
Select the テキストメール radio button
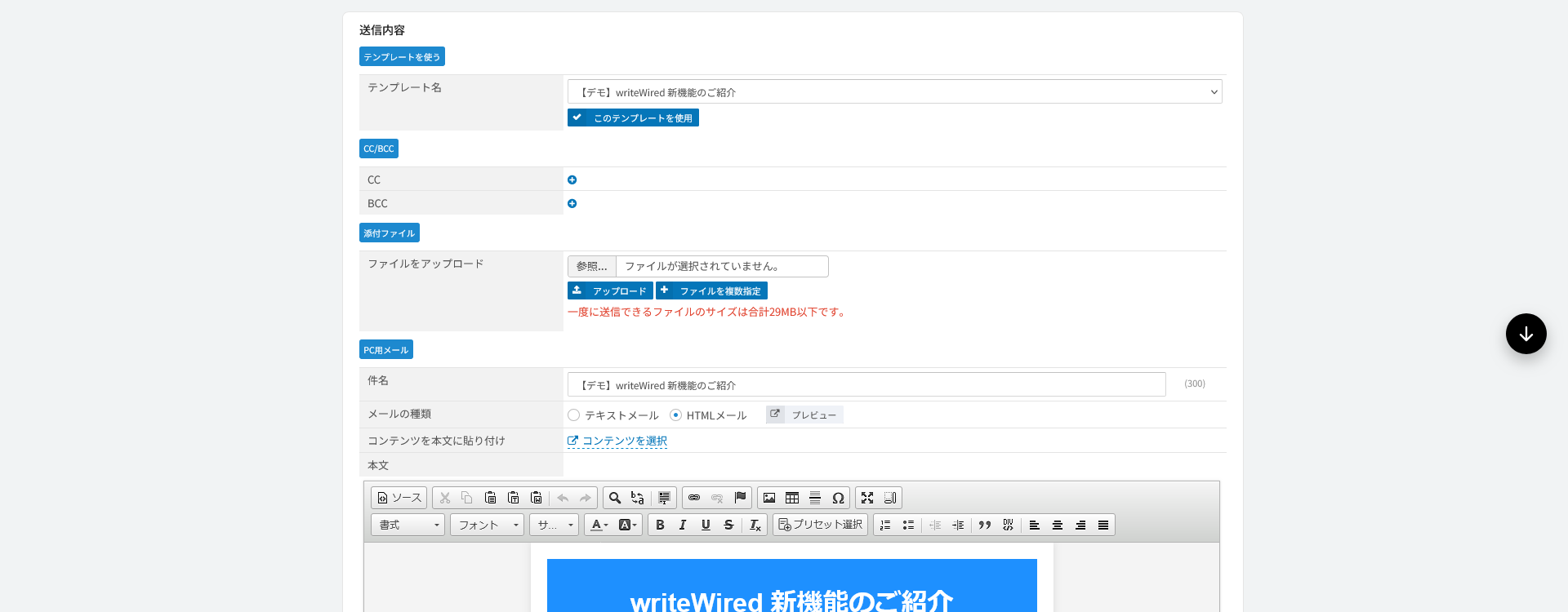click(x=573, y=415)
